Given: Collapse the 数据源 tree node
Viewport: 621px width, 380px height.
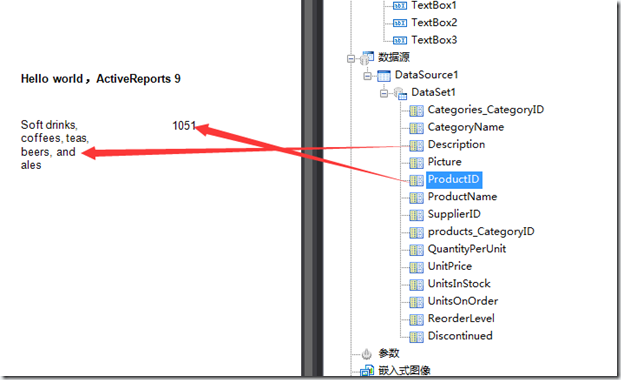Looking at the screenshot, I should pos(351,59).
